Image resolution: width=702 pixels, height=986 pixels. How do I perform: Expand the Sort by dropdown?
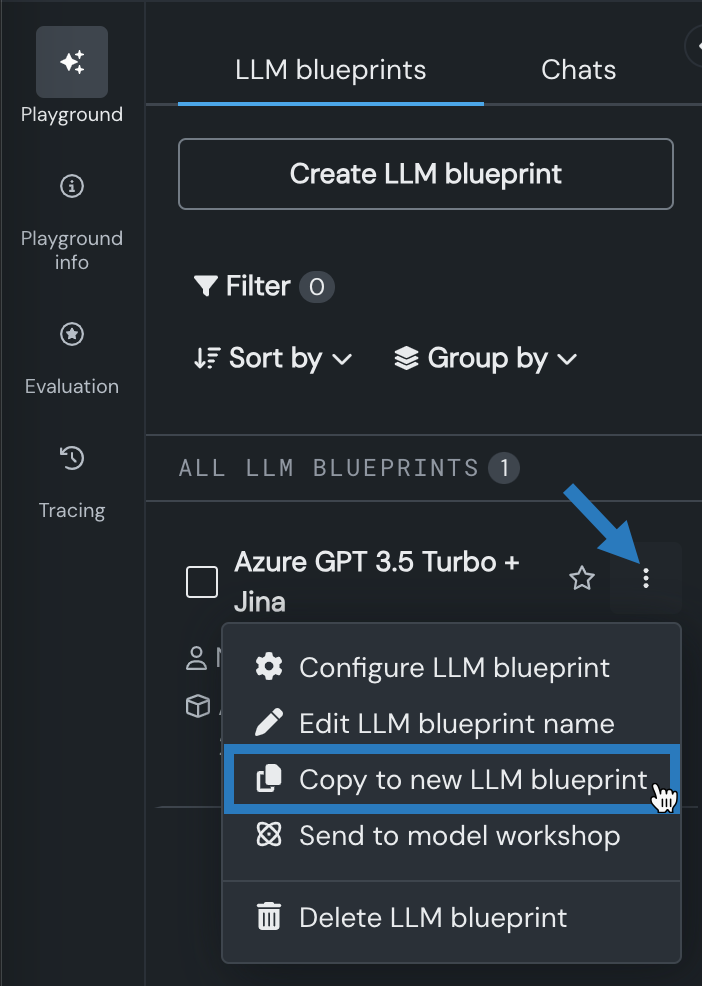tap(273, 358)
